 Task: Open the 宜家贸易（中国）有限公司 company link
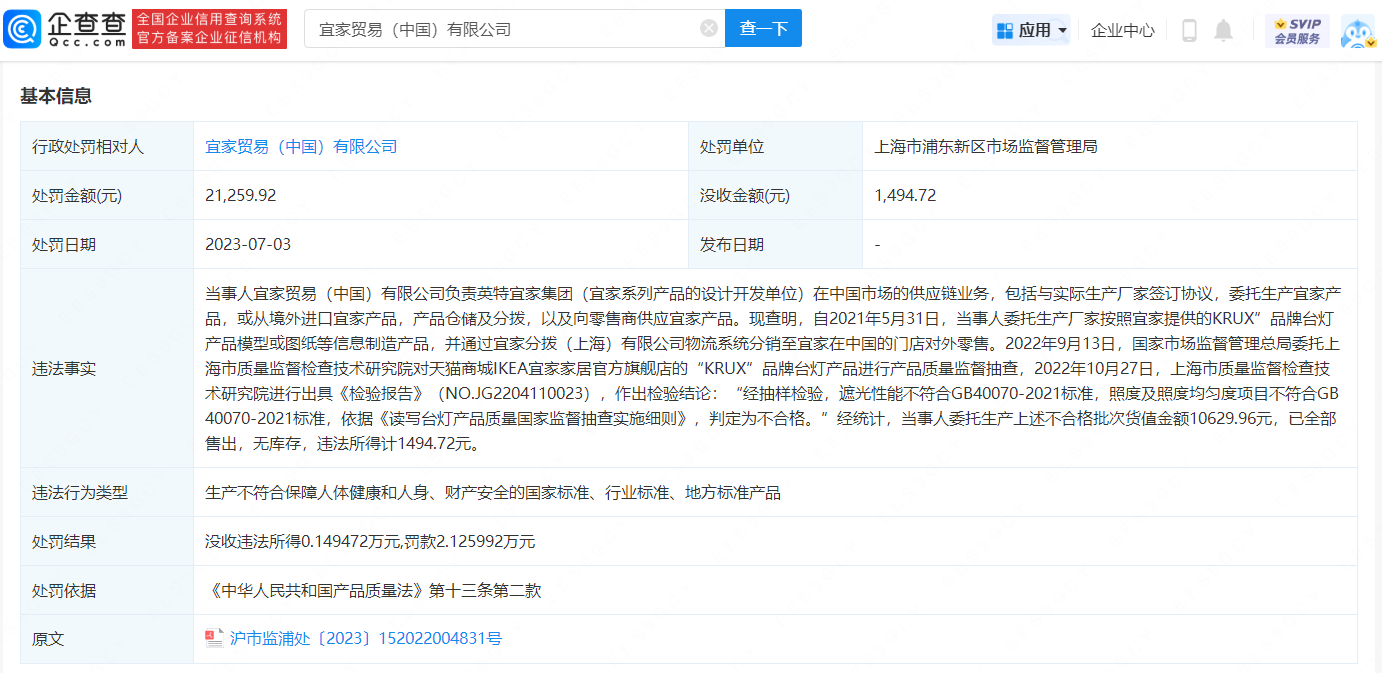click(x=300, y=146)
